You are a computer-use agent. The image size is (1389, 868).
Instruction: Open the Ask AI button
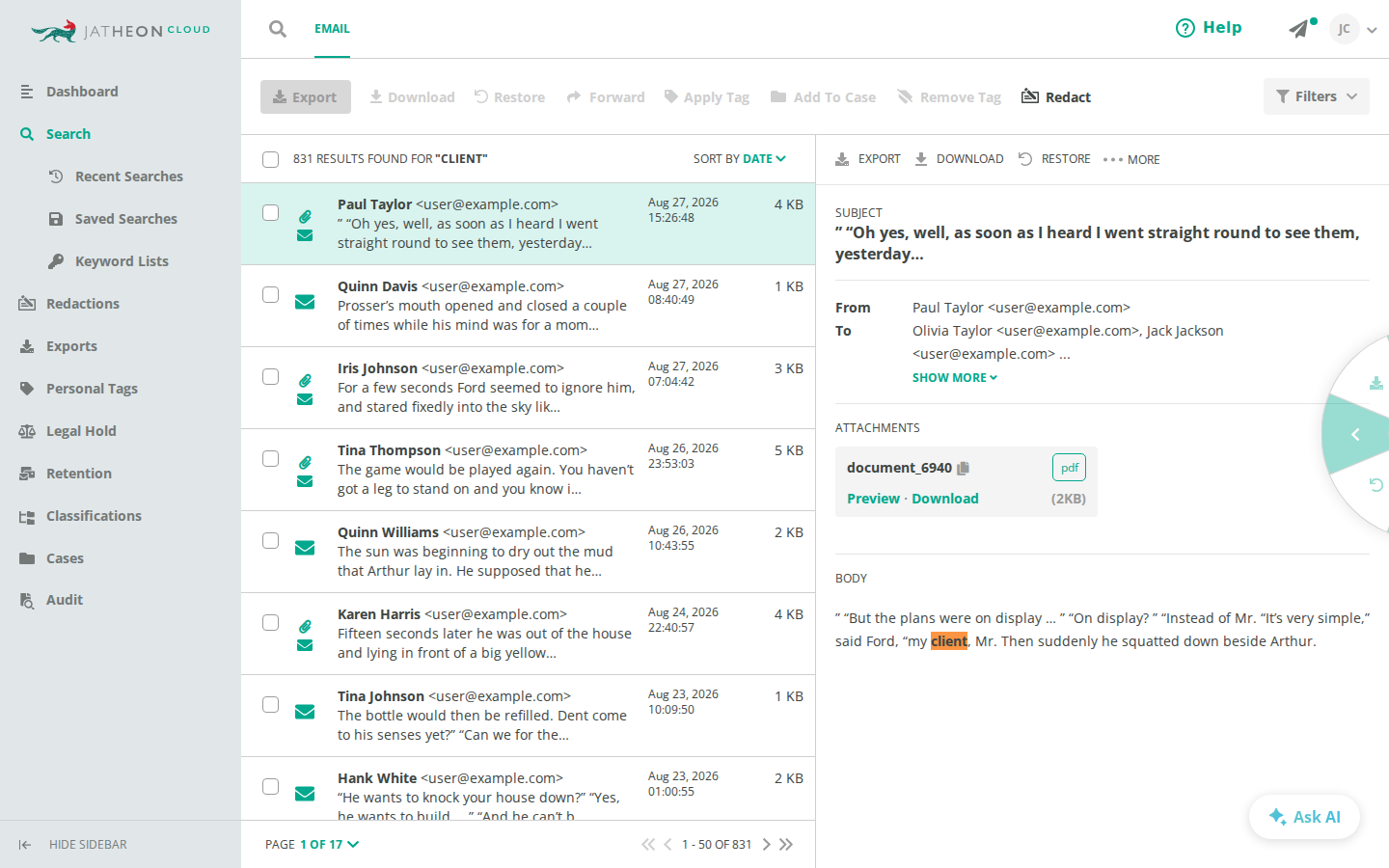(1304, 817)
